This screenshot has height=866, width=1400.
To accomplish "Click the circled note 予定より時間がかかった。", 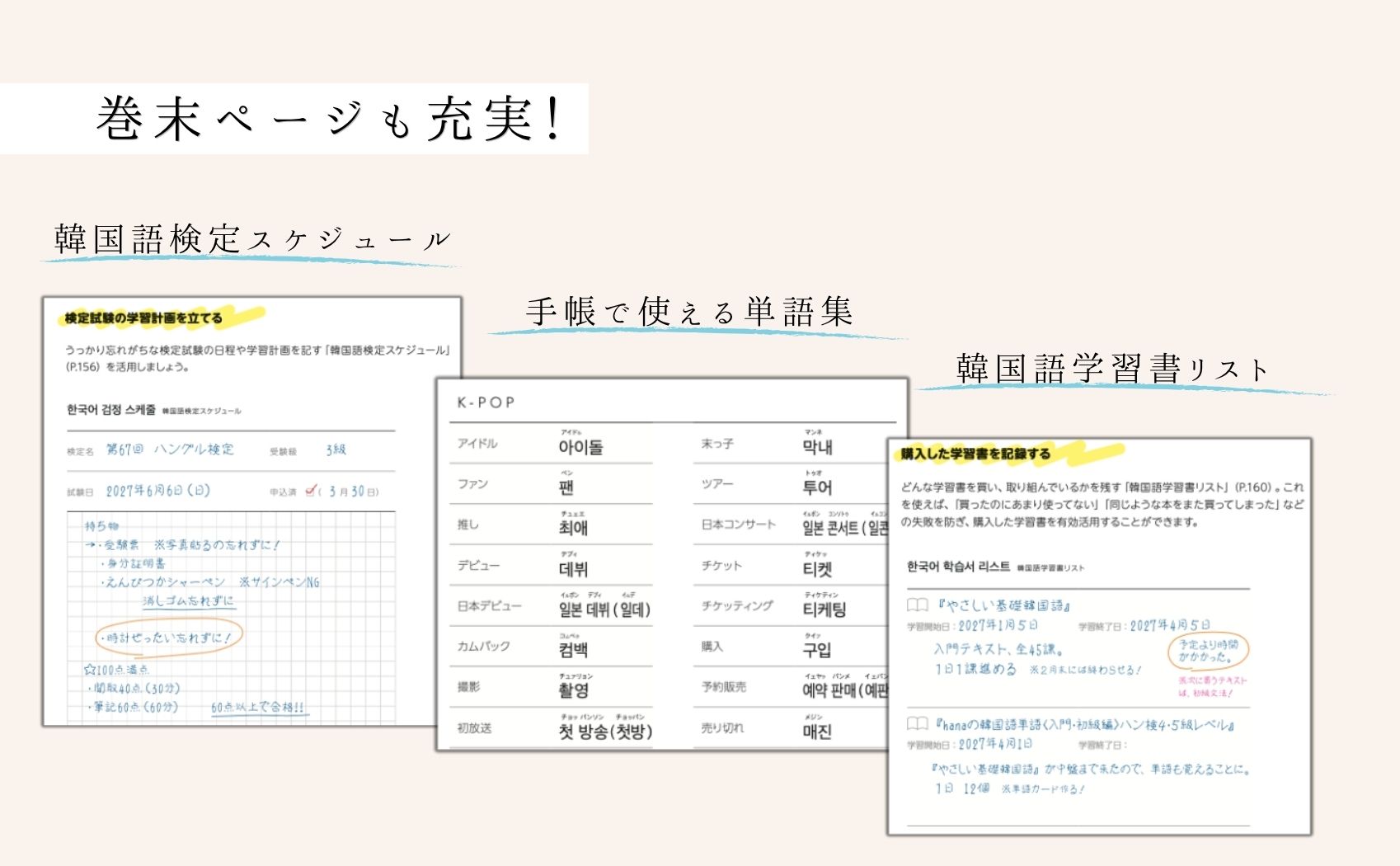I will tap(1208, 651).
